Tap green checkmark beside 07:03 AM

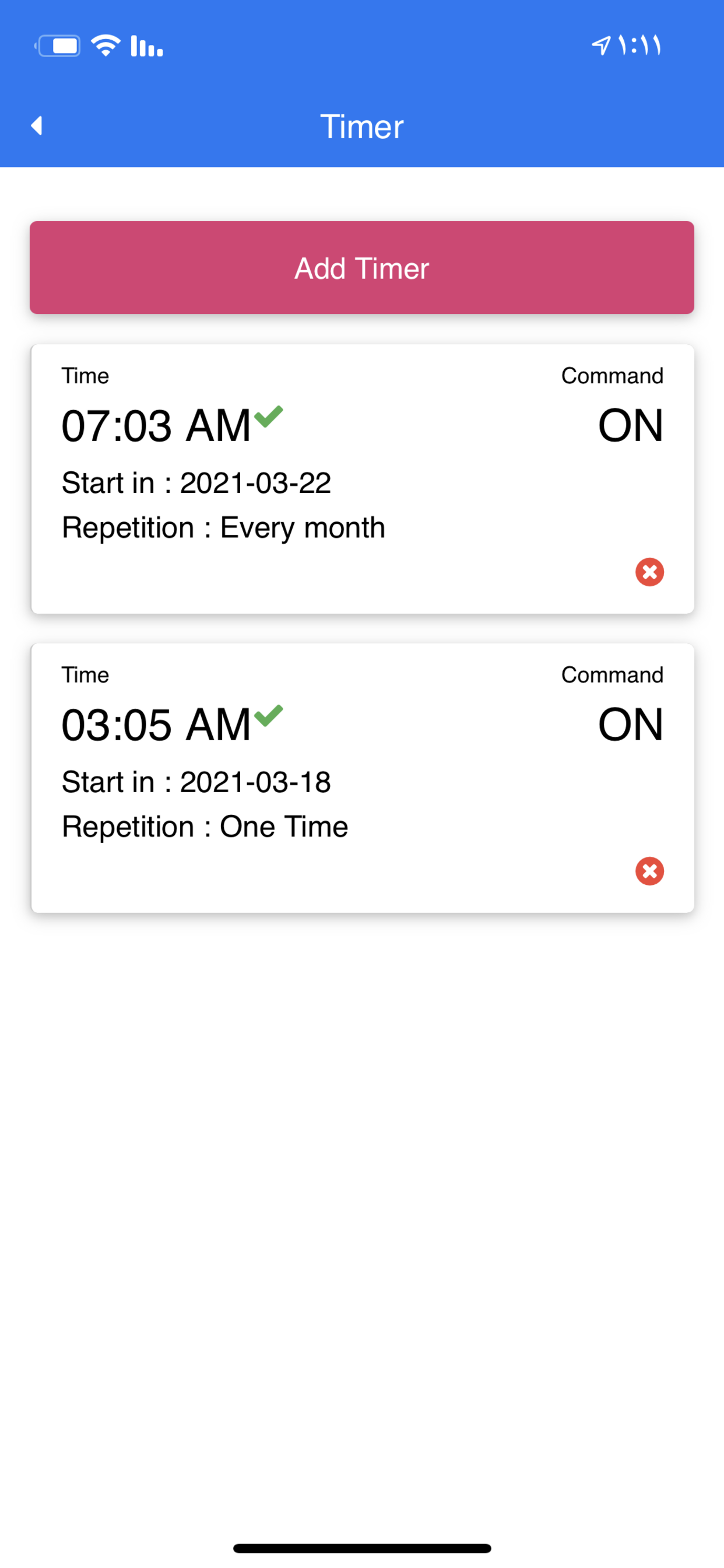[x=268, y=416]
